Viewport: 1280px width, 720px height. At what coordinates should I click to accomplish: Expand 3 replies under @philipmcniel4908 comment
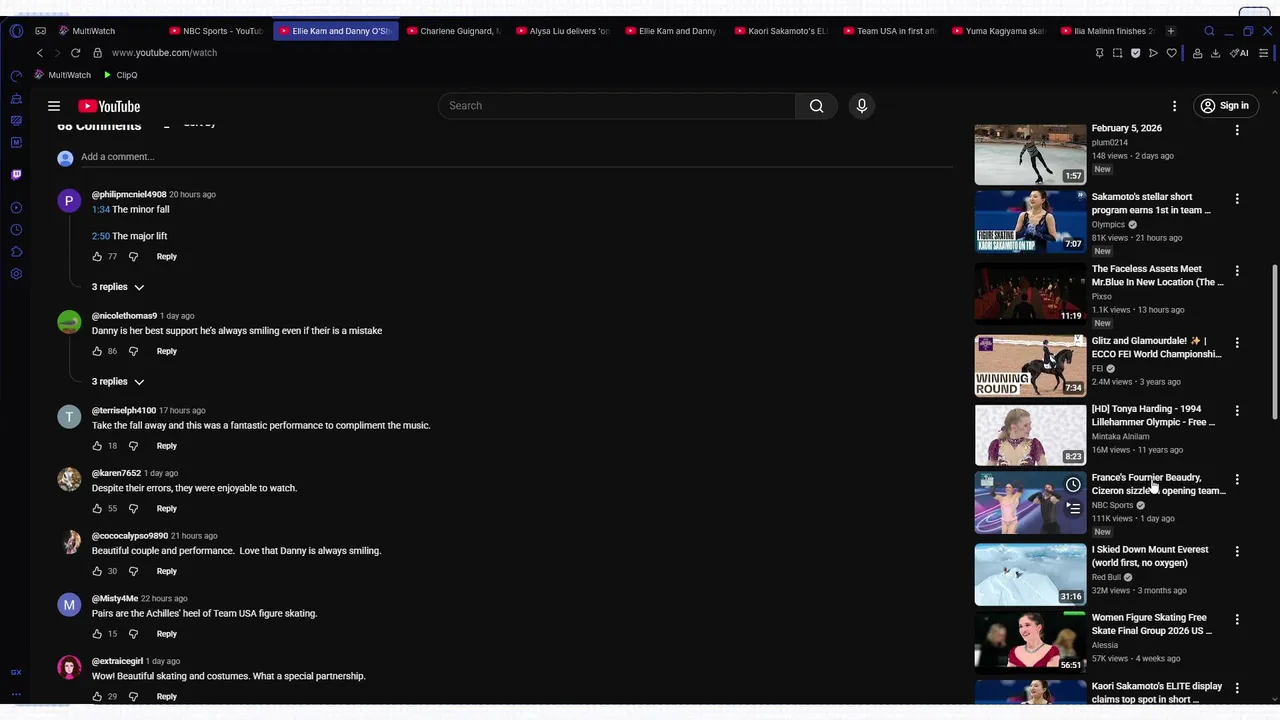118,287
